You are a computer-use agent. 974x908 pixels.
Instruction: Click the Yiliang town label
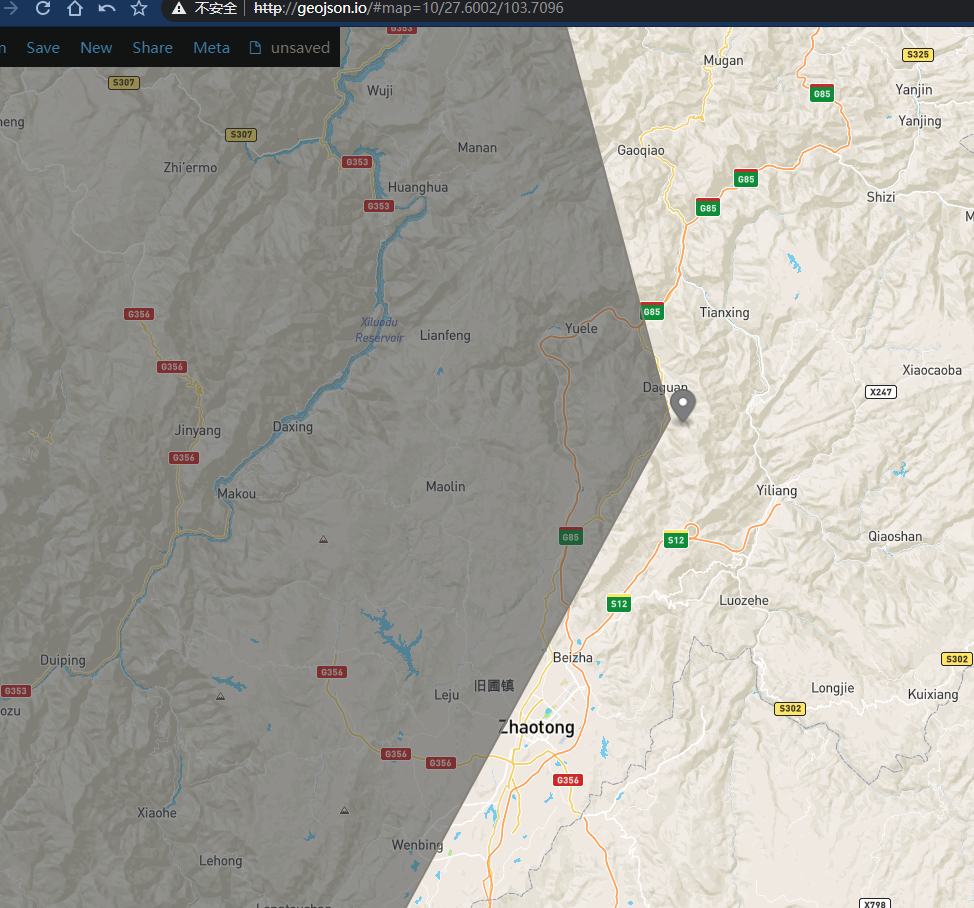[x=776, y=491]
